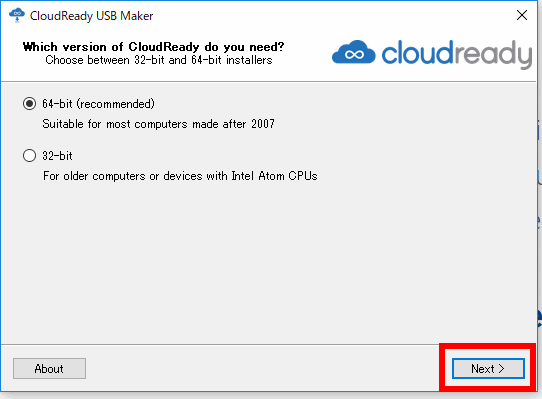542x399 pixels.
Task: Click the word "Next" on the Next button
Action: (x=483, y=369)
